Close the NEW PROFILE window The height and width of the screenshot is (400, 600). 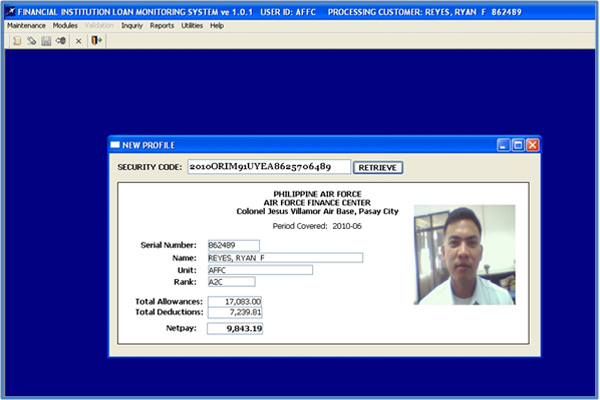pyautogui.click(x=533, y=145)
